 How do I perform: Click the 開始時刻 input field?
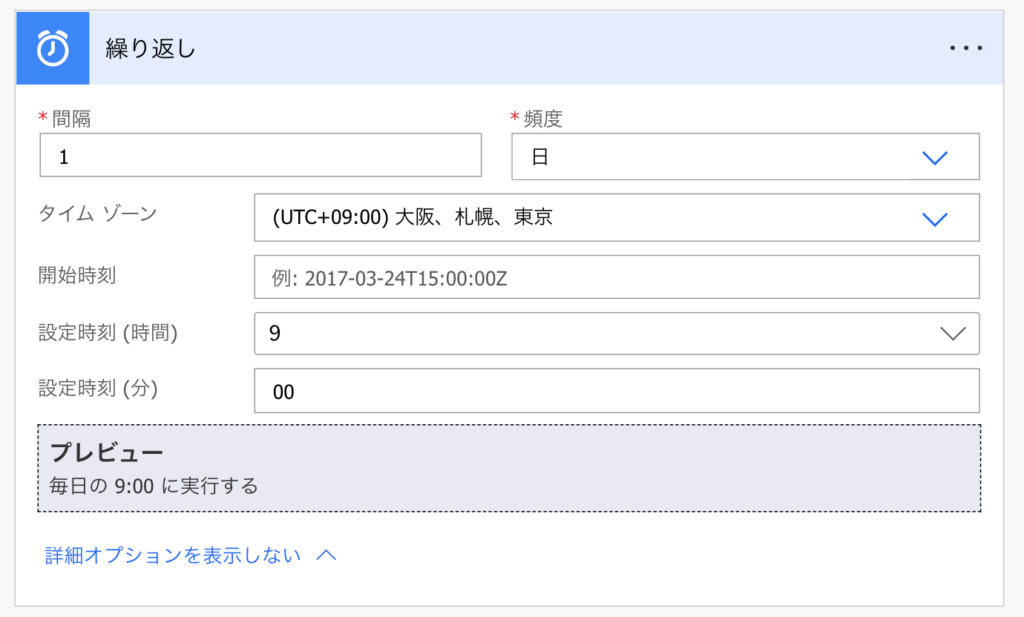tap(616, 277)
